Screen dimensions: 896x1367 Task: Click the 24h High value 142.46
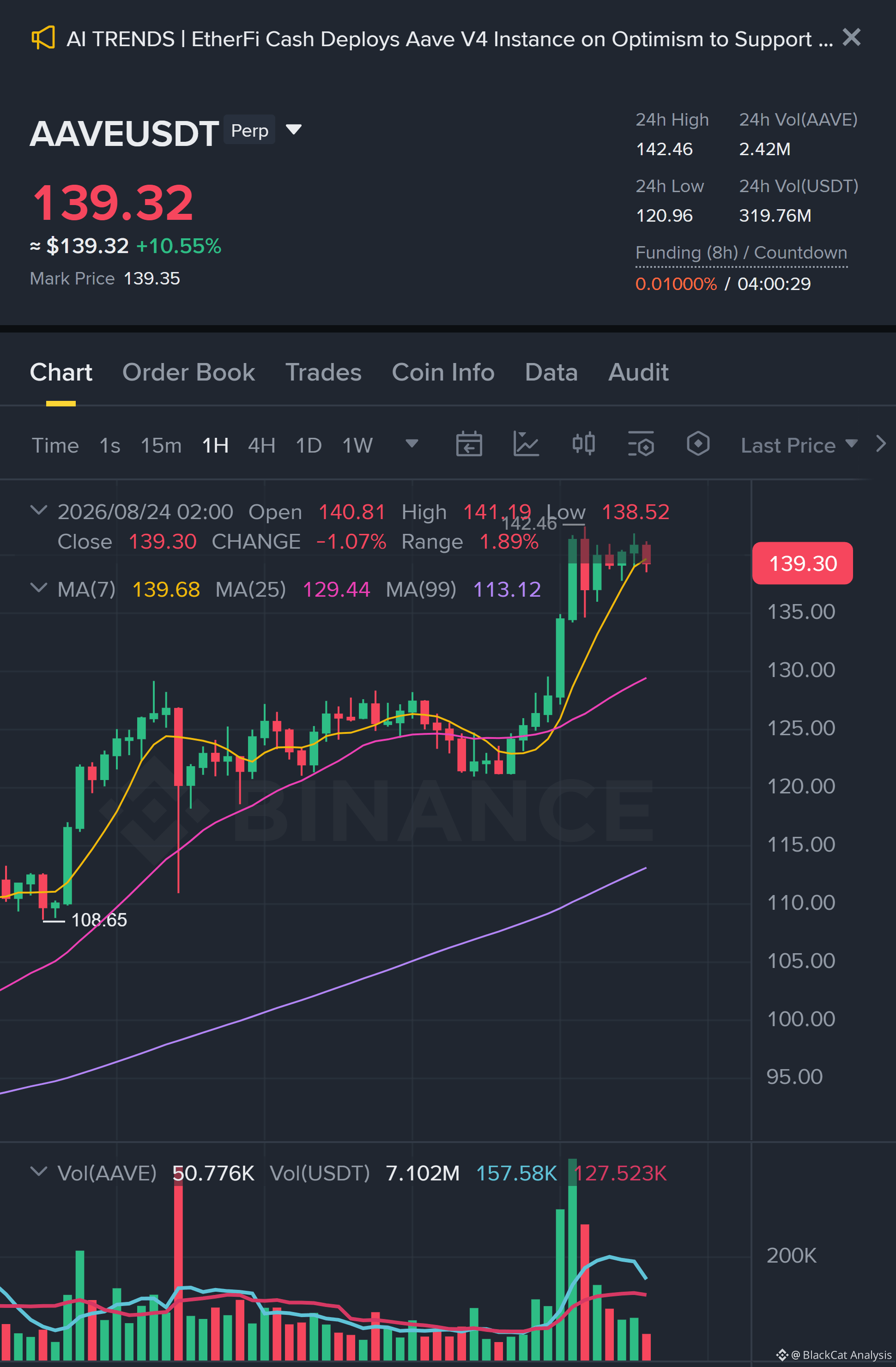point(664,149)
